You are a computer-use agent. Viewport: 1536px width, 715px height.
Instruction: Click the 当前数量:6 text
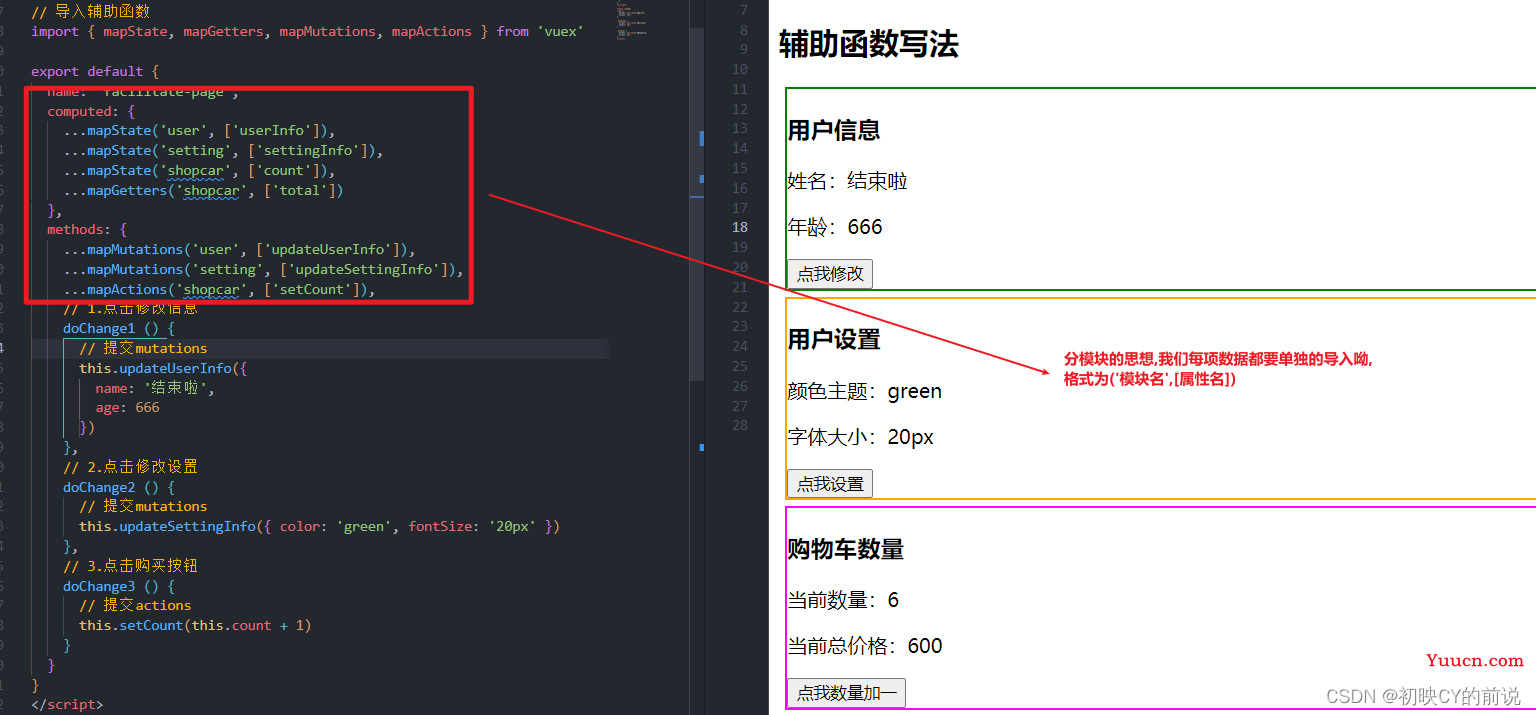tap(843, 600)
